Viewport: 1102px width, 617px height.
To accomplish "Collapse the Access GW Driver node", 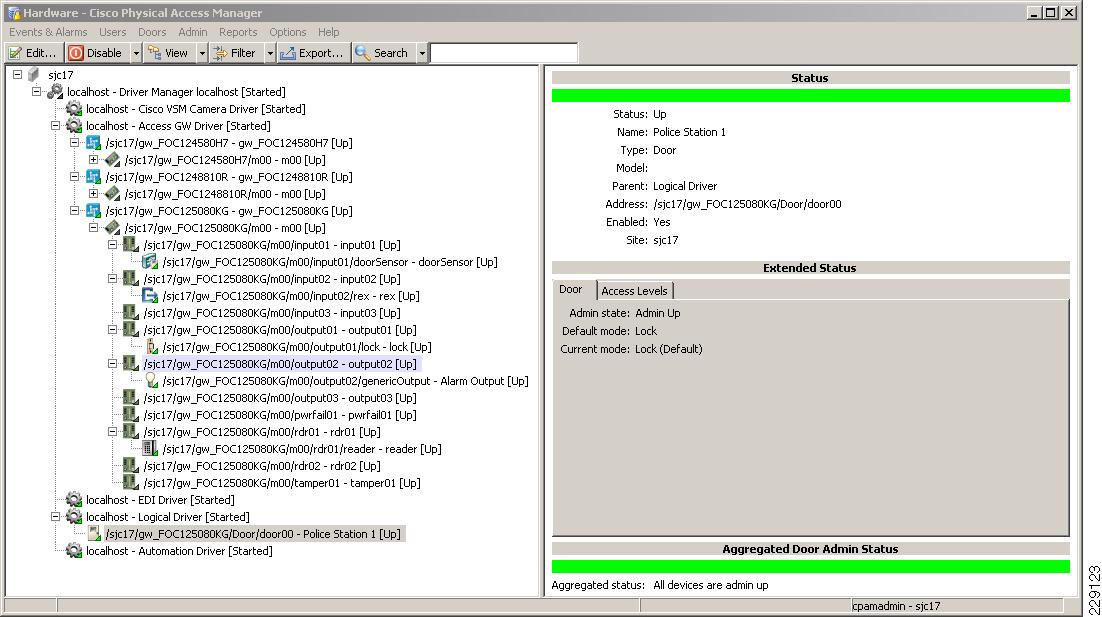I will (x=56, y=126).
